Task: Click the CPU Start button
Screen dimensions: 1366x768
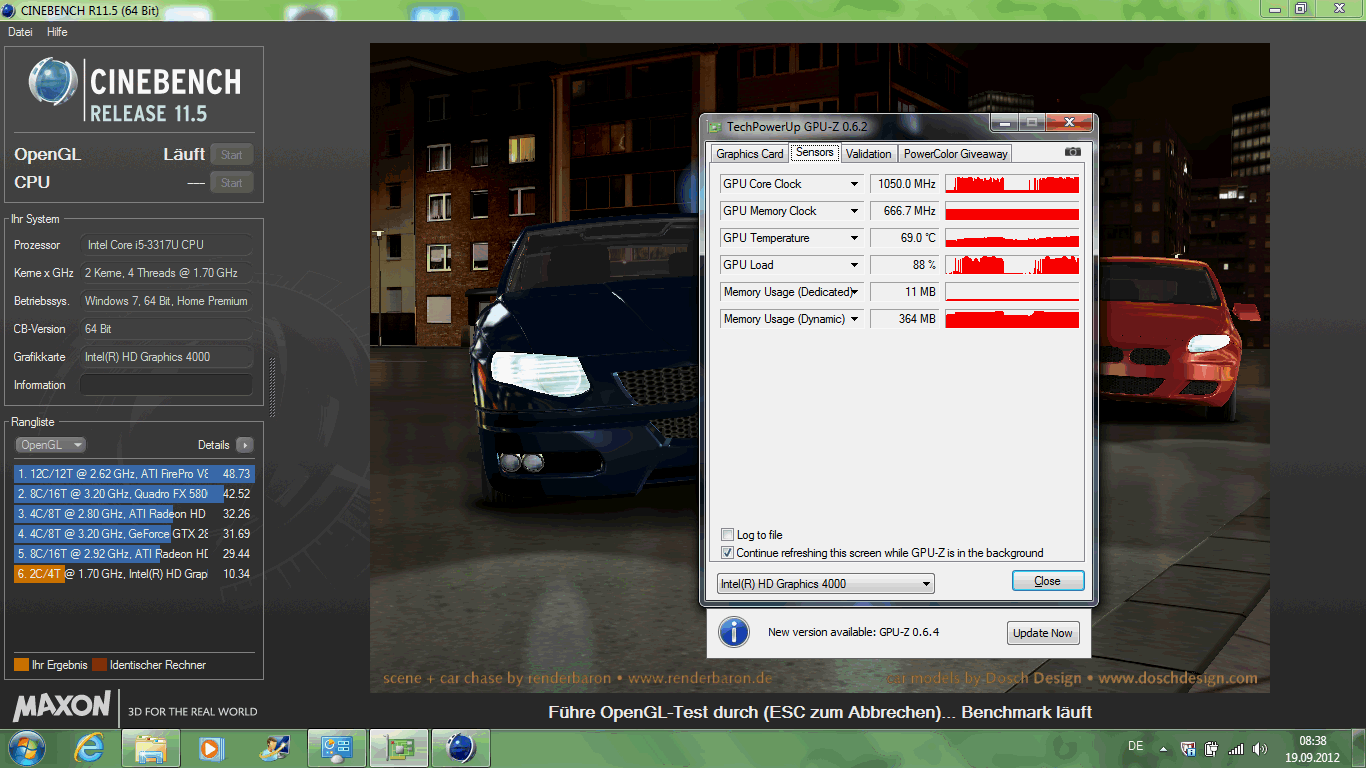Action: (x=232, y=183)
